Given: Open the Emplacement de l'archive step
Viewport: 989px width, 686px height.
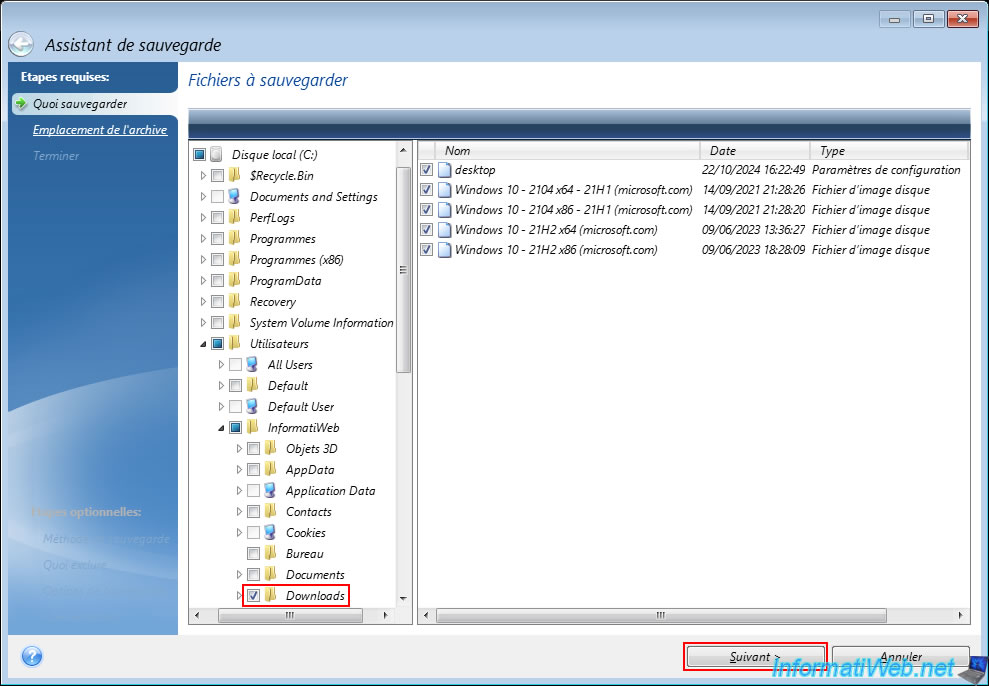Looking at the screenshot, I should tap(99, 130).
